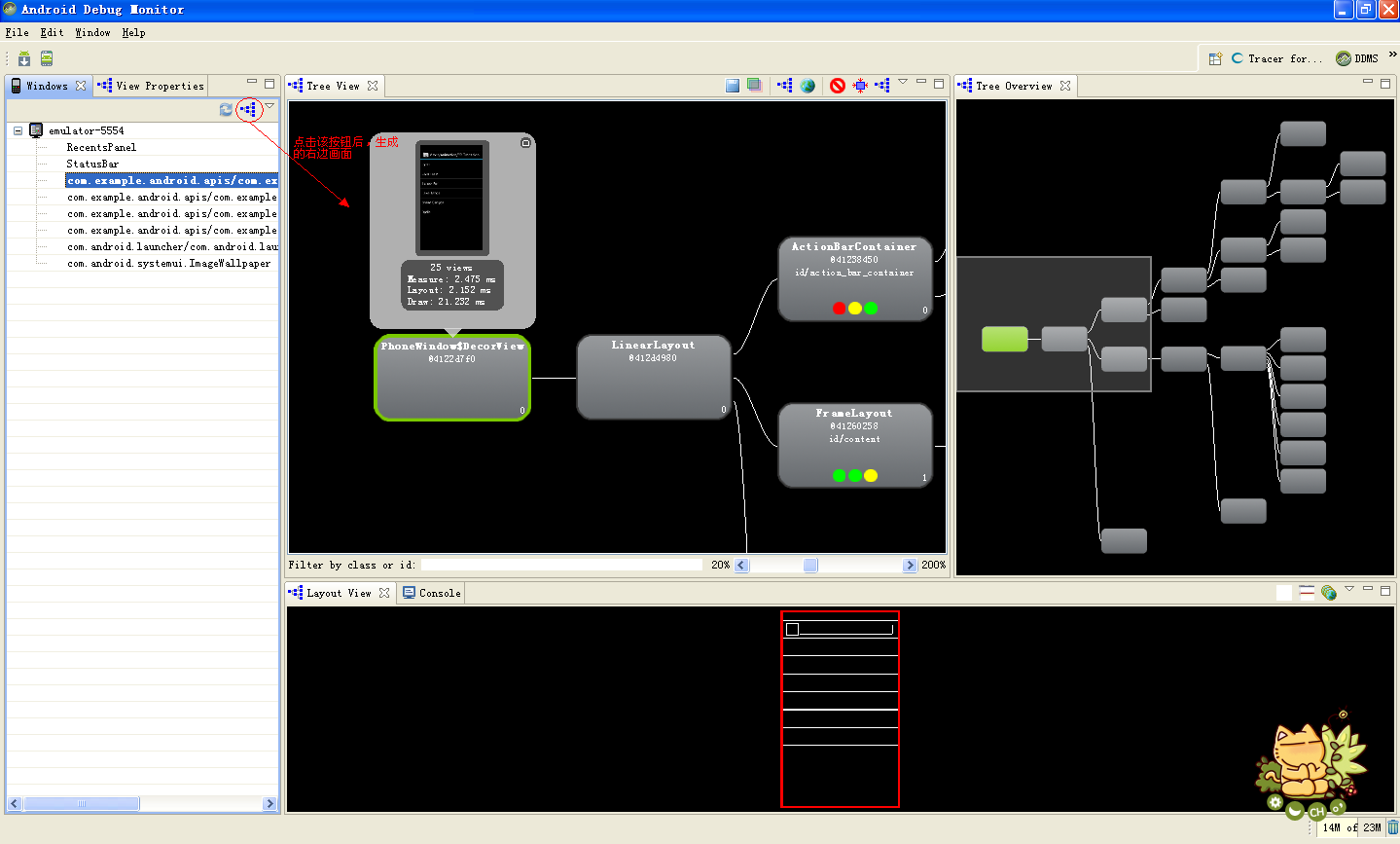
Task: Open the Open Perspective button
Action: [1215, 58]
